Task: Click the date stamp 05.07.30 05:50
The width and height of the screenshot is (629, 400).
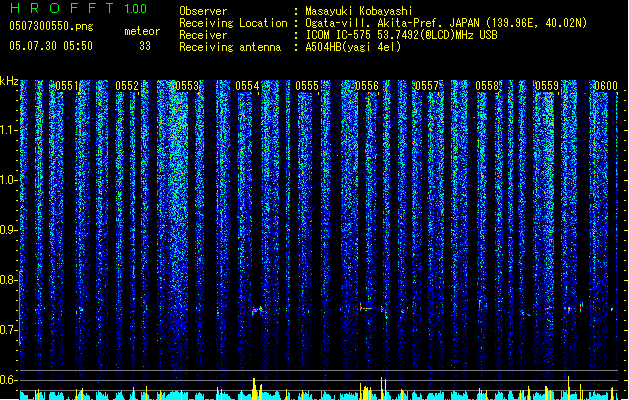Action: pos(51,46)
